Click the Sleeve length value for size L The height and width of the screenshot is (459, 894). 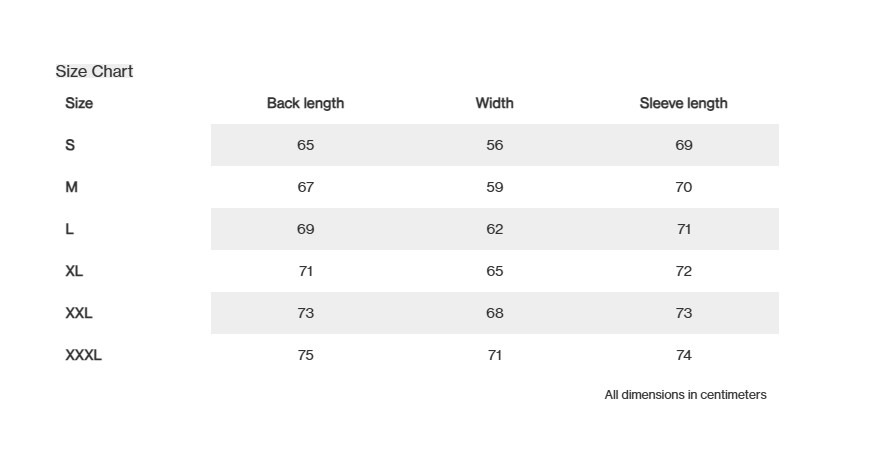(683, 229)
